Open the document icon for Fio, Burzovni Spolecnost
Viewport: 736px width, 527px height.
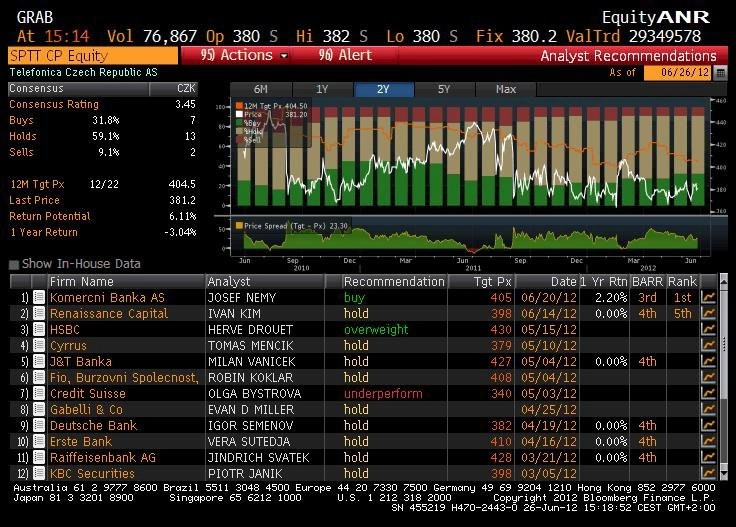click(39, 377)
